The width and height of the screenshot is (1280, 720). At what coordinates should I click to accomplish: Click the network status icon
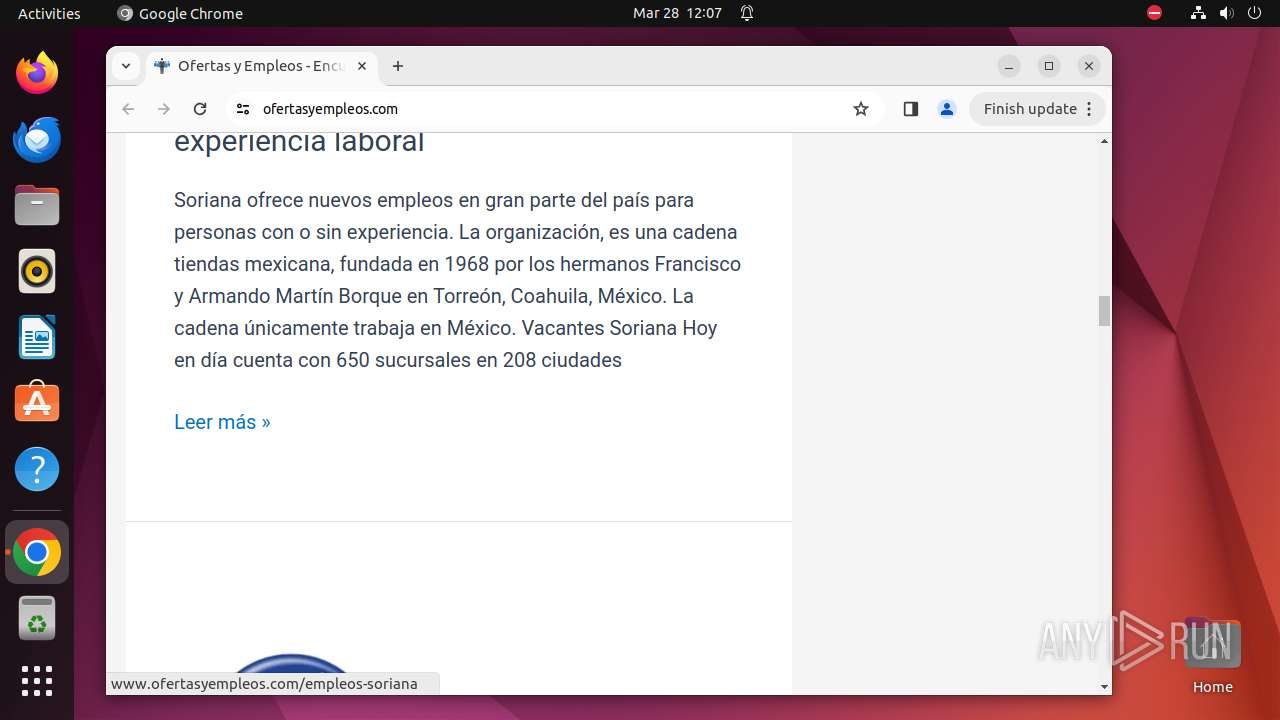[x=1198, y=13]
